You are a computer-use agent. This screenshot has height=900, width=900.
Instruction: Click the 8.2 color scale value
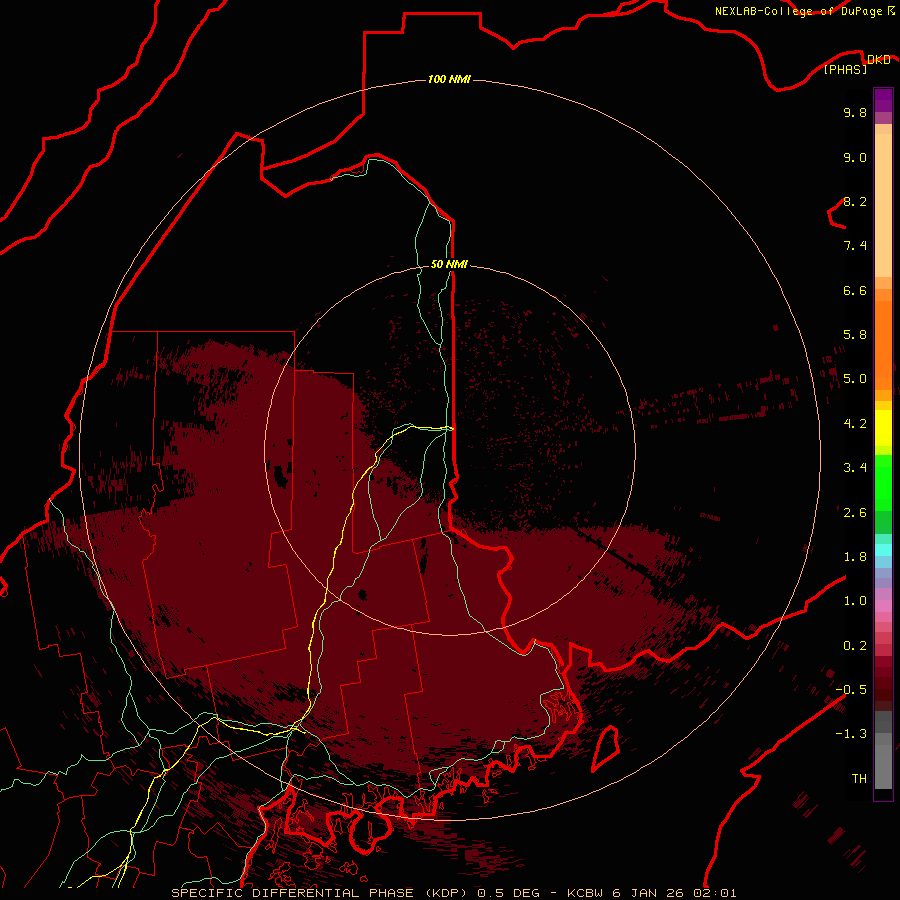(855, 201)
